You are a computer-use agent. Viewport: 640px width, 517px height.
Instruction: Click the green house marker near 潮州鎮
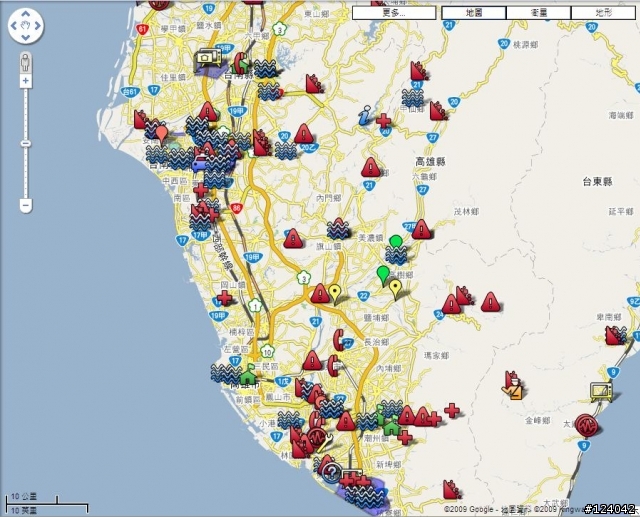tap(391, 425)
